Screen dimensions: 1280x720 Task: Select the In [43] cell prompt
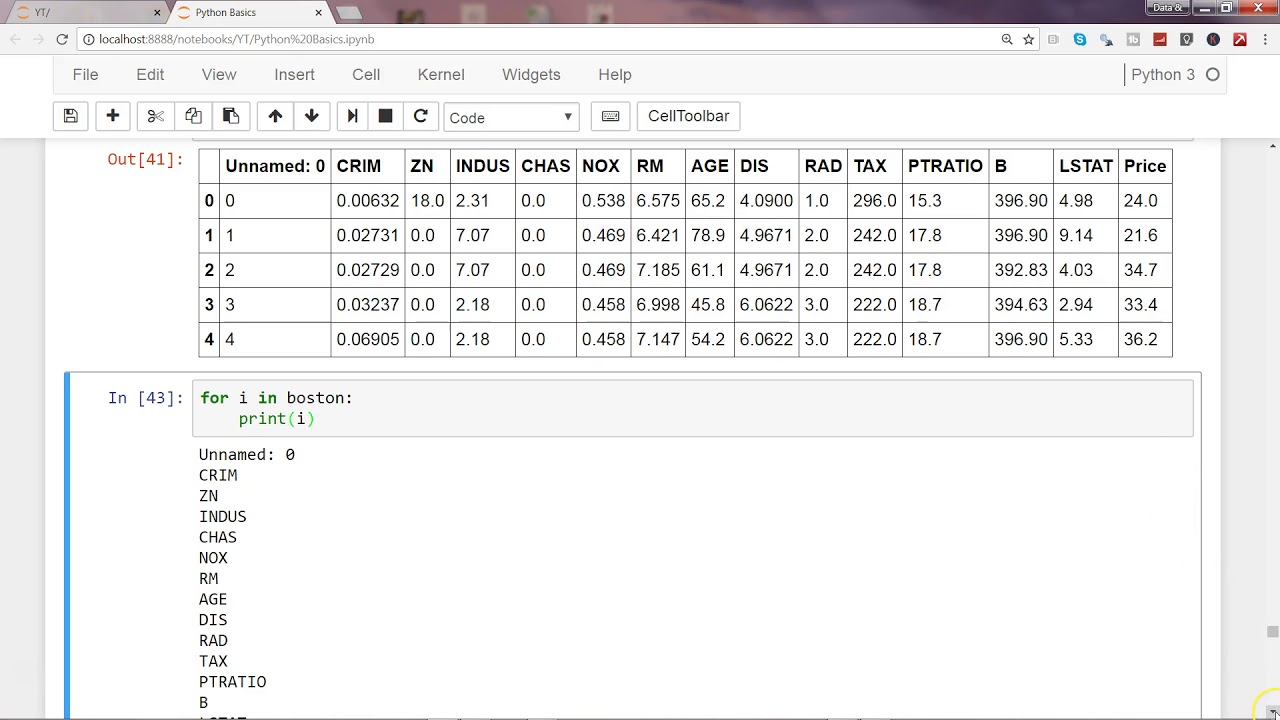point(146,398)
